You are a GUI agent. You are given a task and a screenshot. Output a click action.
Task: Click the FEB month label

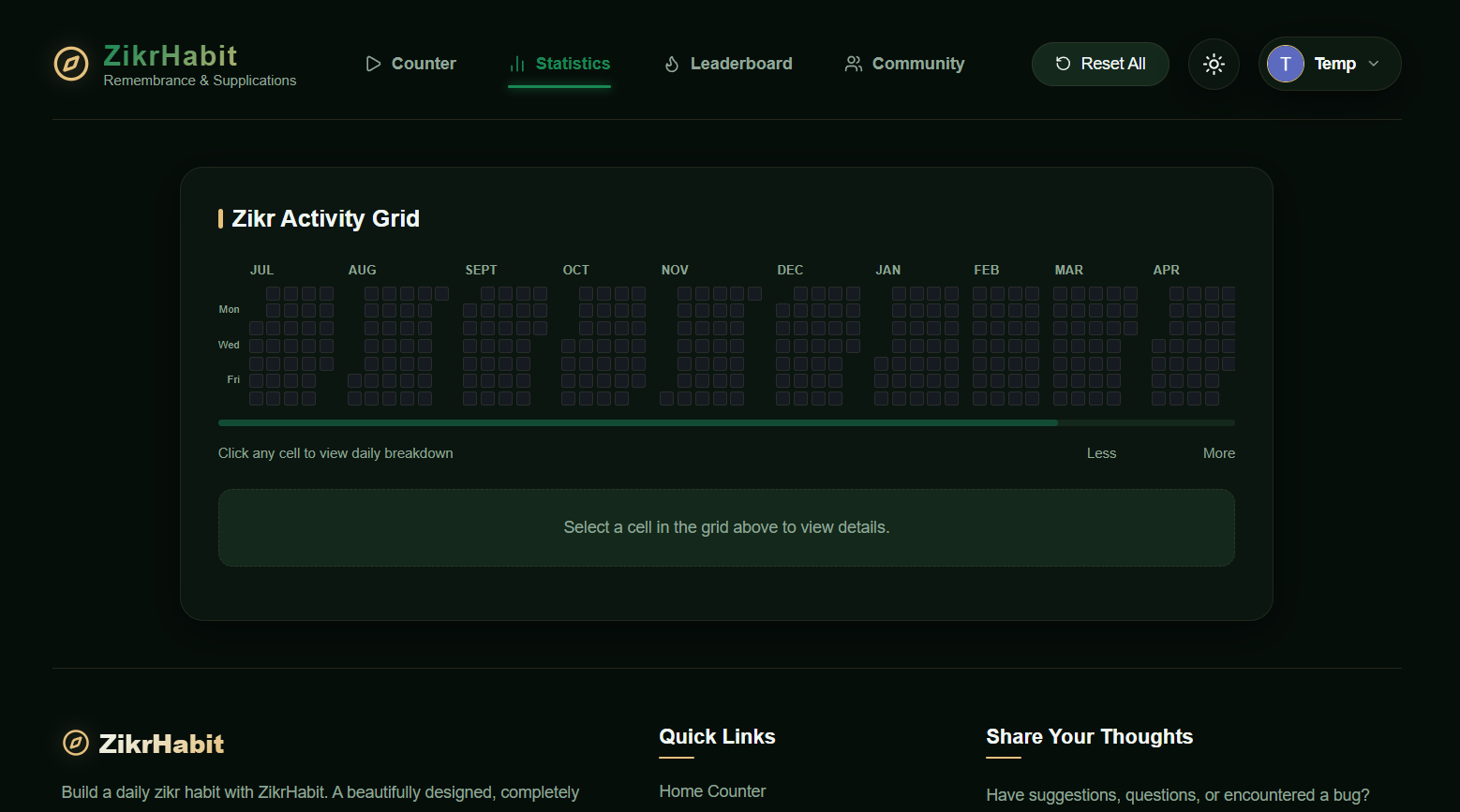point(986,270)
